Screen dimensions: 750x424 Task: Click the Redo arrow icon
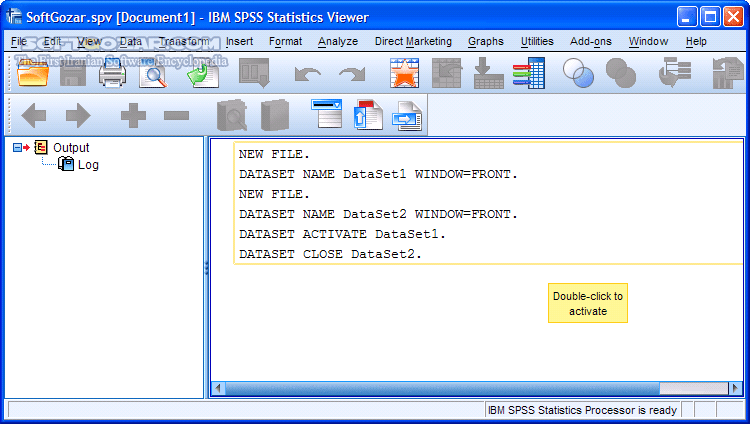(x=352, y=74)
